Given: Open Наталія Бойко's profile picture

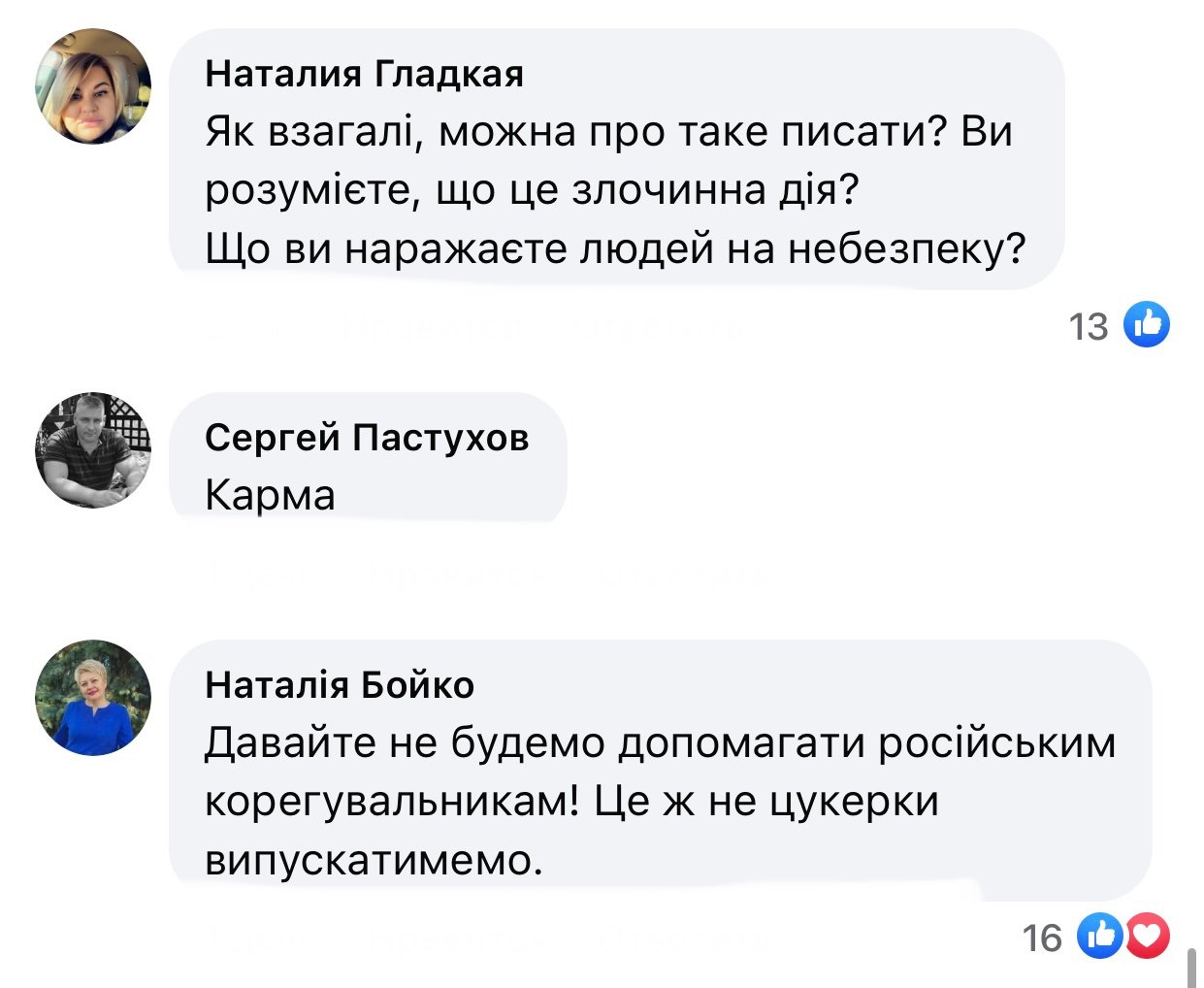Looking at the screenshot, I should pyautogui.click(x=93, y=698).
